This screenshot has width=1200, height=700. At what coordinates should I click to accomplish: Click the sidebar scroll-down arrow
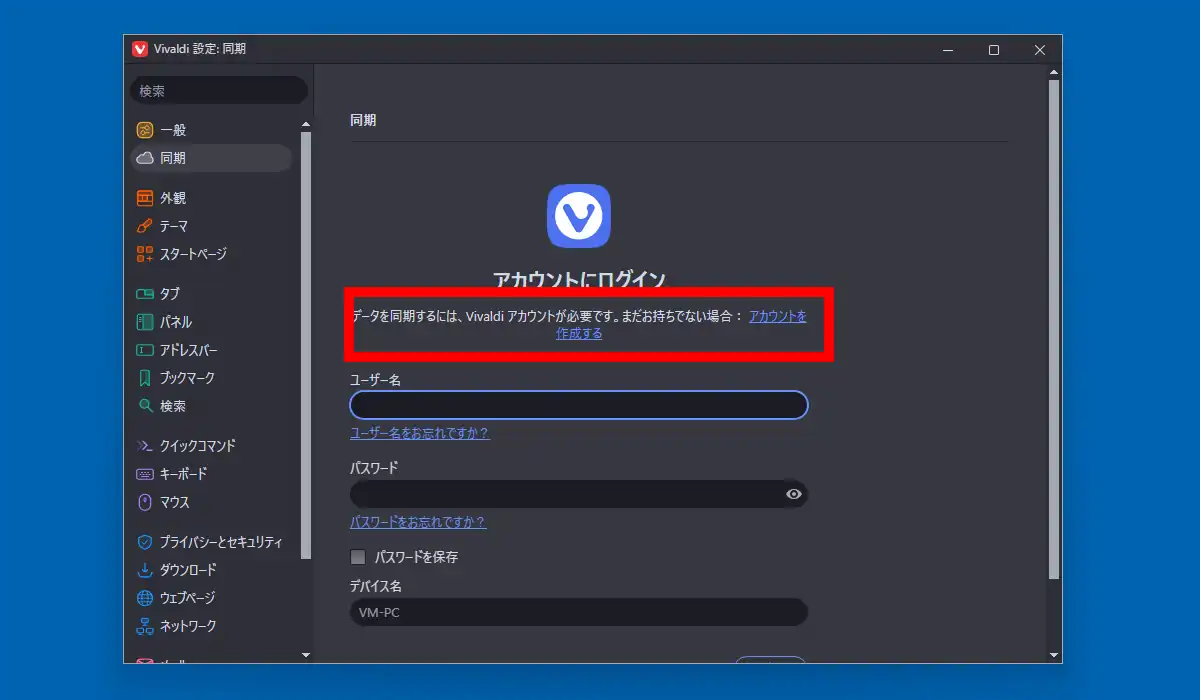pyautogui.click(x=306, y=655)
